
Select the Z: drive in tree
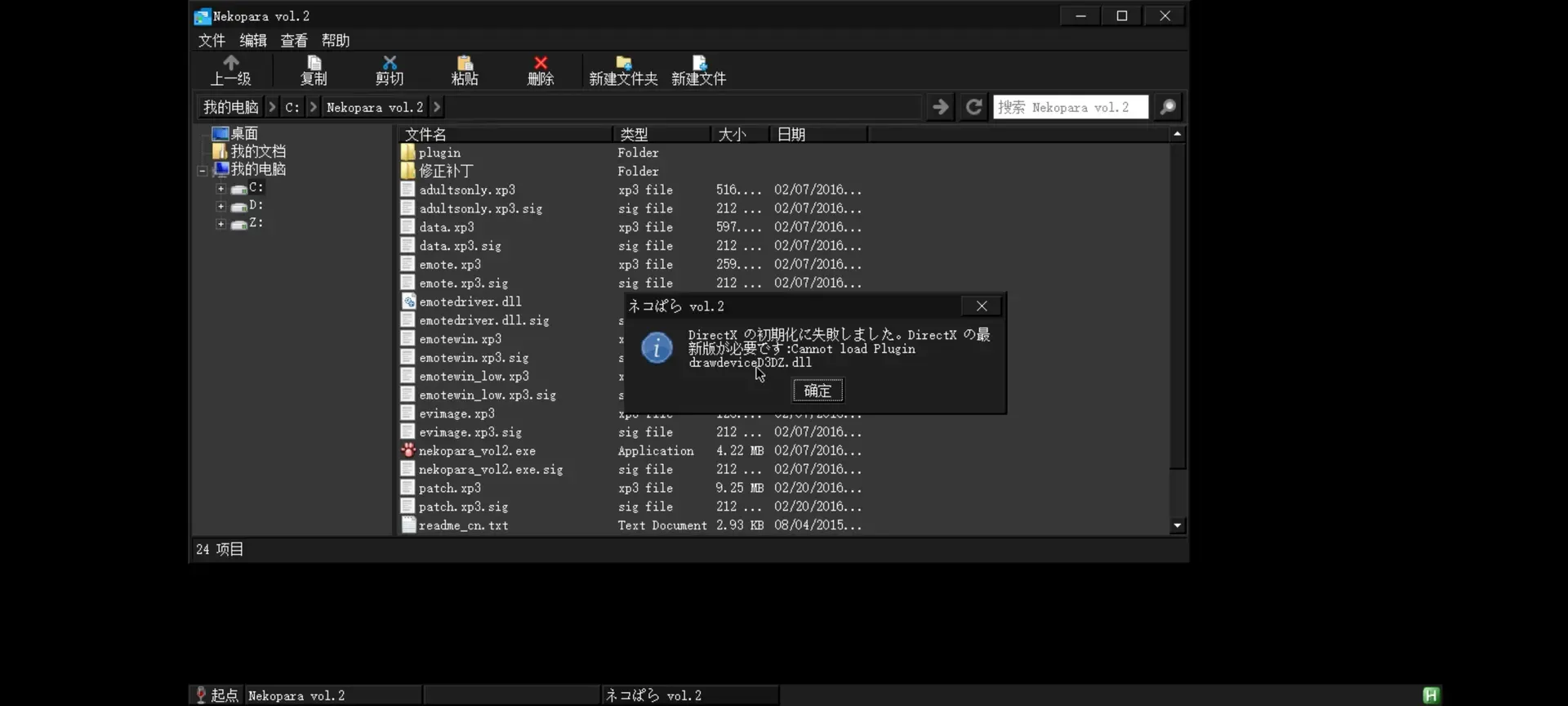[247, 223]
